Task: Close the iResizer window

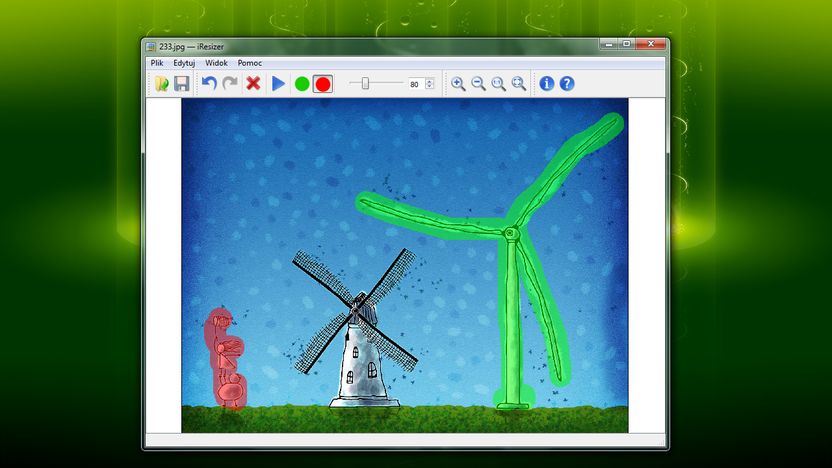Action: click(651, 44)
